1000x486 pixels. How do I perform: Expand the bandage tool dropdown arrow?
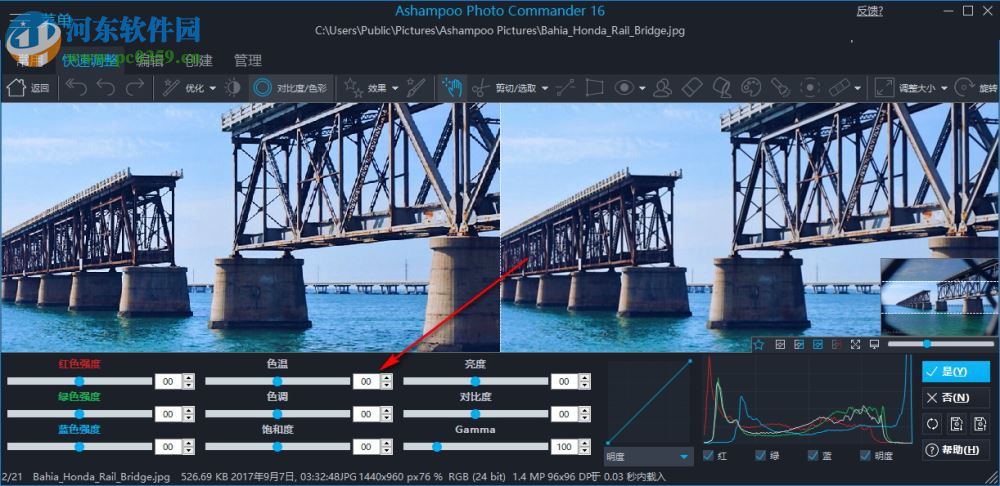858,89
